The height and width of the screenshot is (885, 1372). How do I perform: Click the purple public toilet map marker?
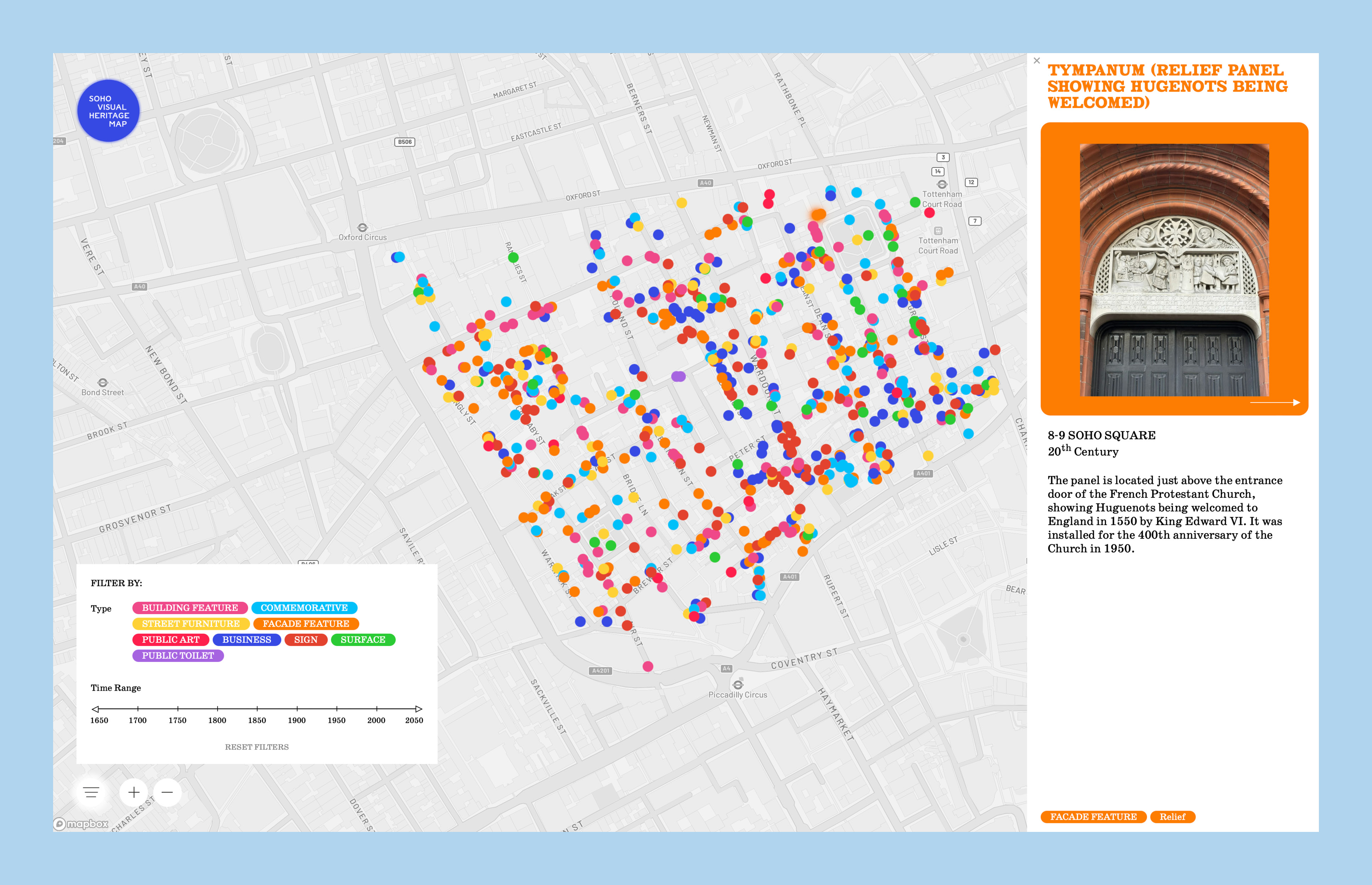click(678, 376)
